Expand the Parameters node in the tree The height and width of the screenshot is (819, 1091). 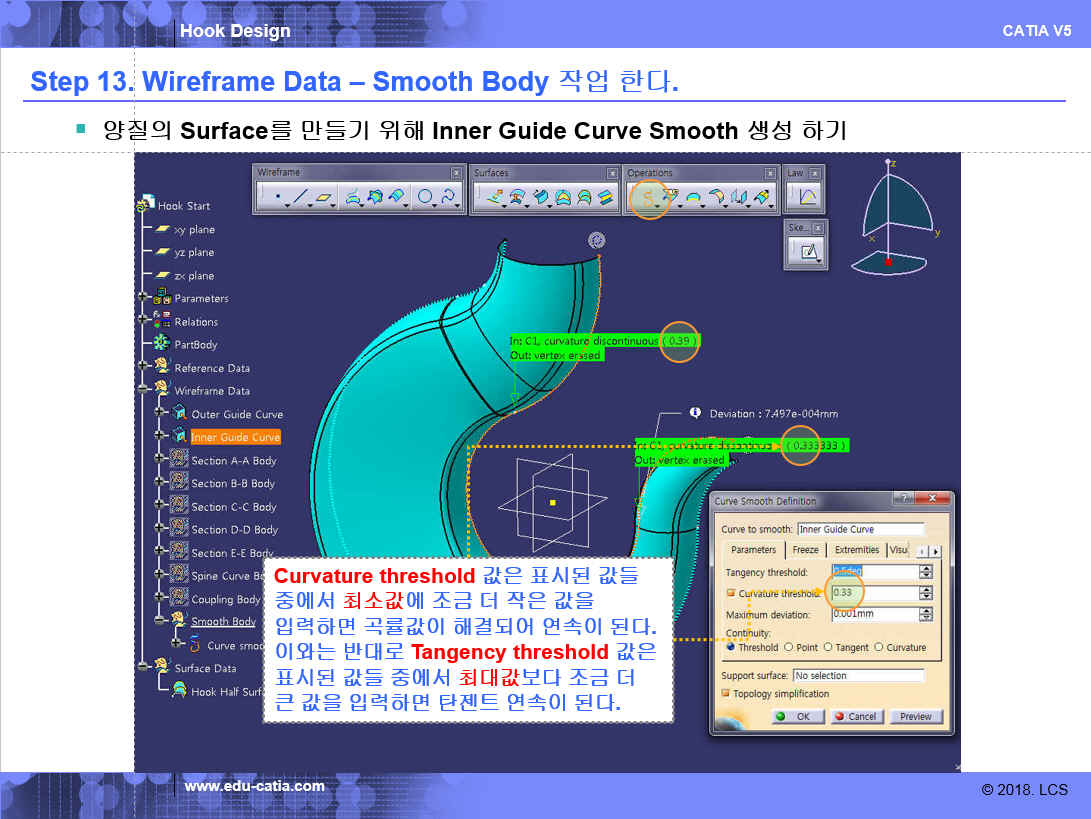[144, 298]
